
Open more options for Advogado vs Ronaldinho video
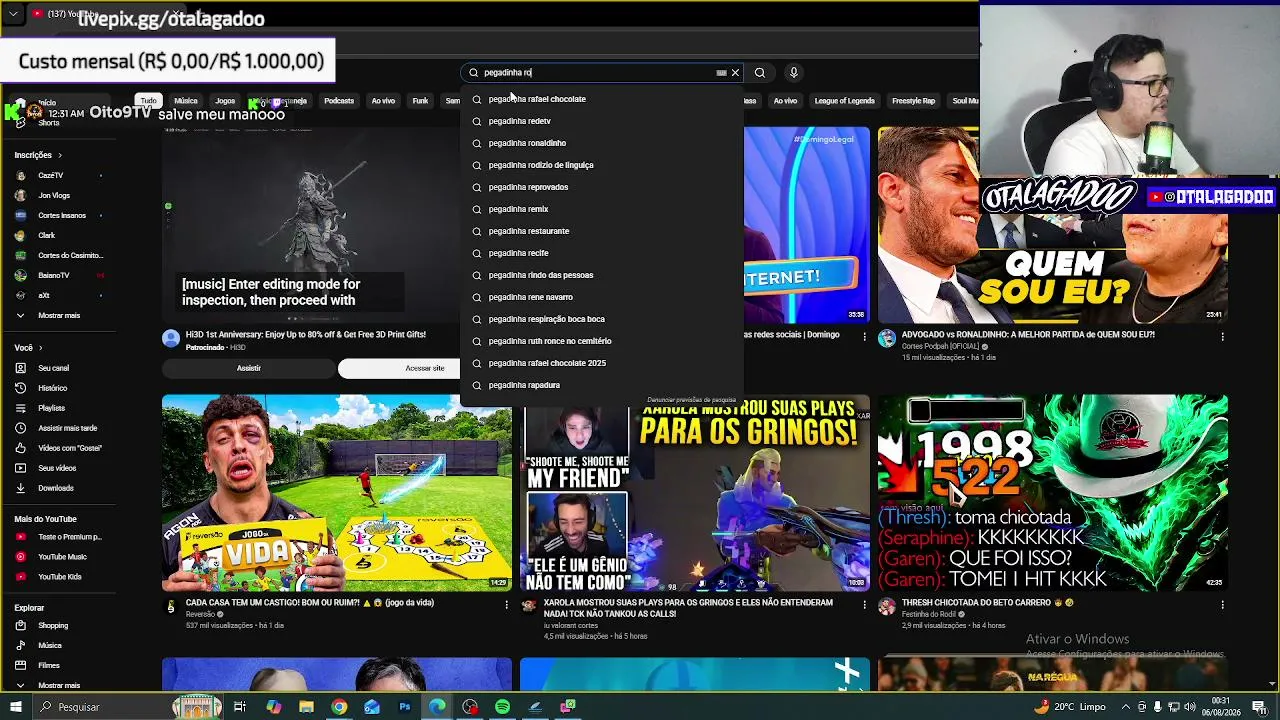[1222, 337]
